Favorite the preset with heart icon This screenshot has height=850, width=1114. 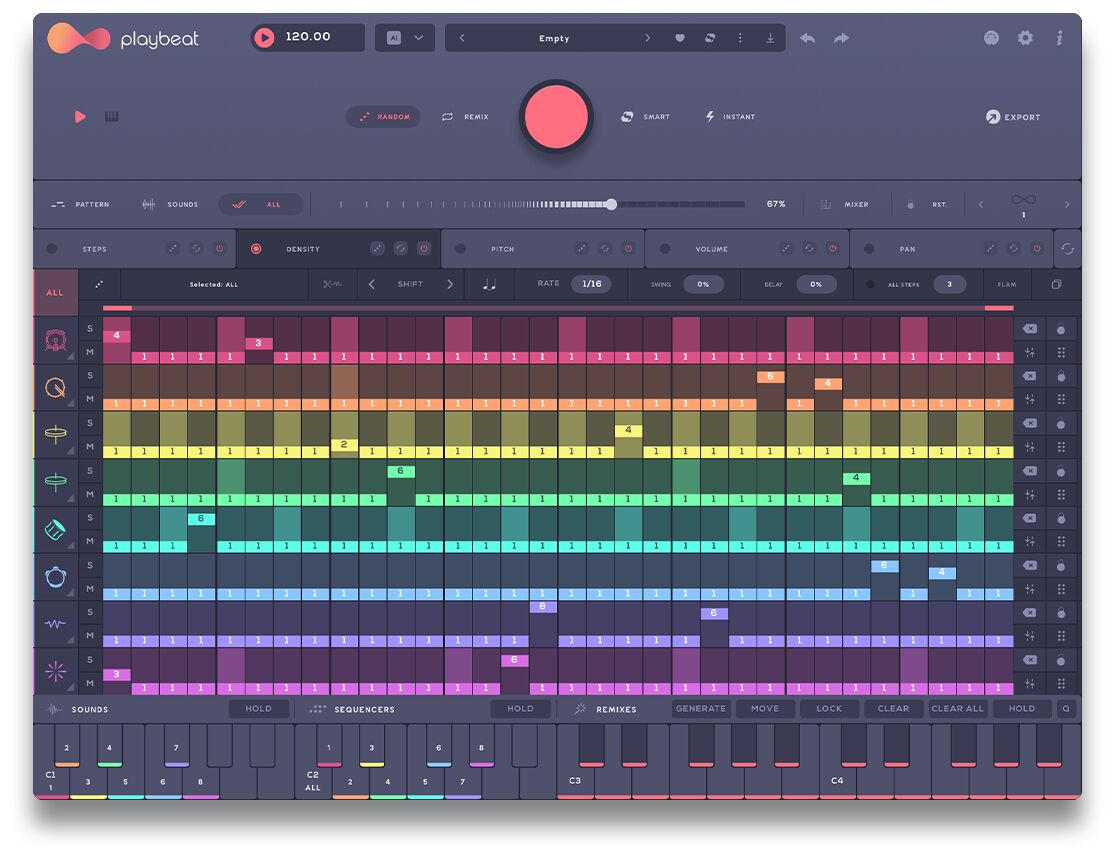(x=679, y=38)
